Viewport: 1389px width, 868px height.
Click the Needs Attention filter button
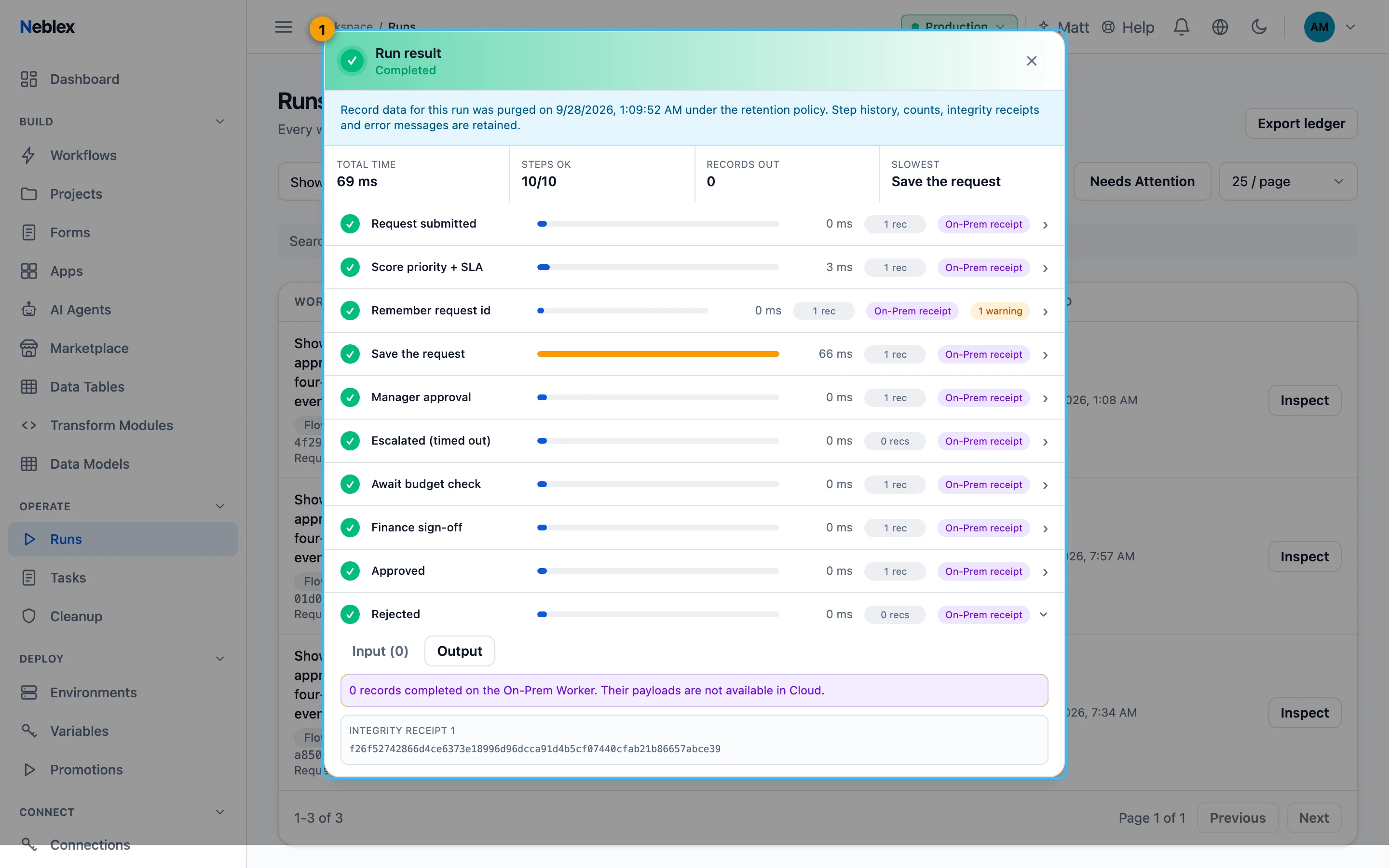1142,181
